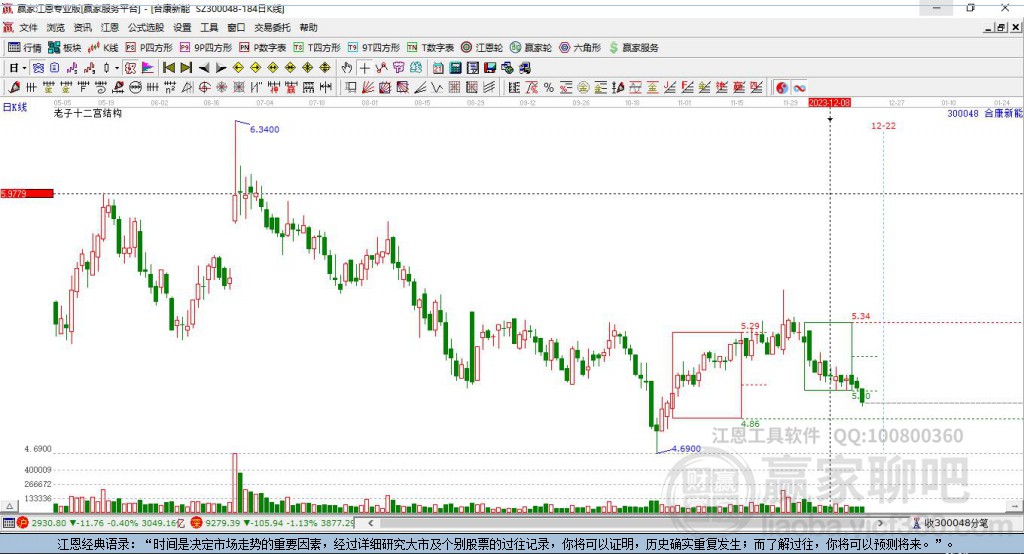
Task: Click the jump-to-first-bar icon
Action: click(x=168, y=68)
